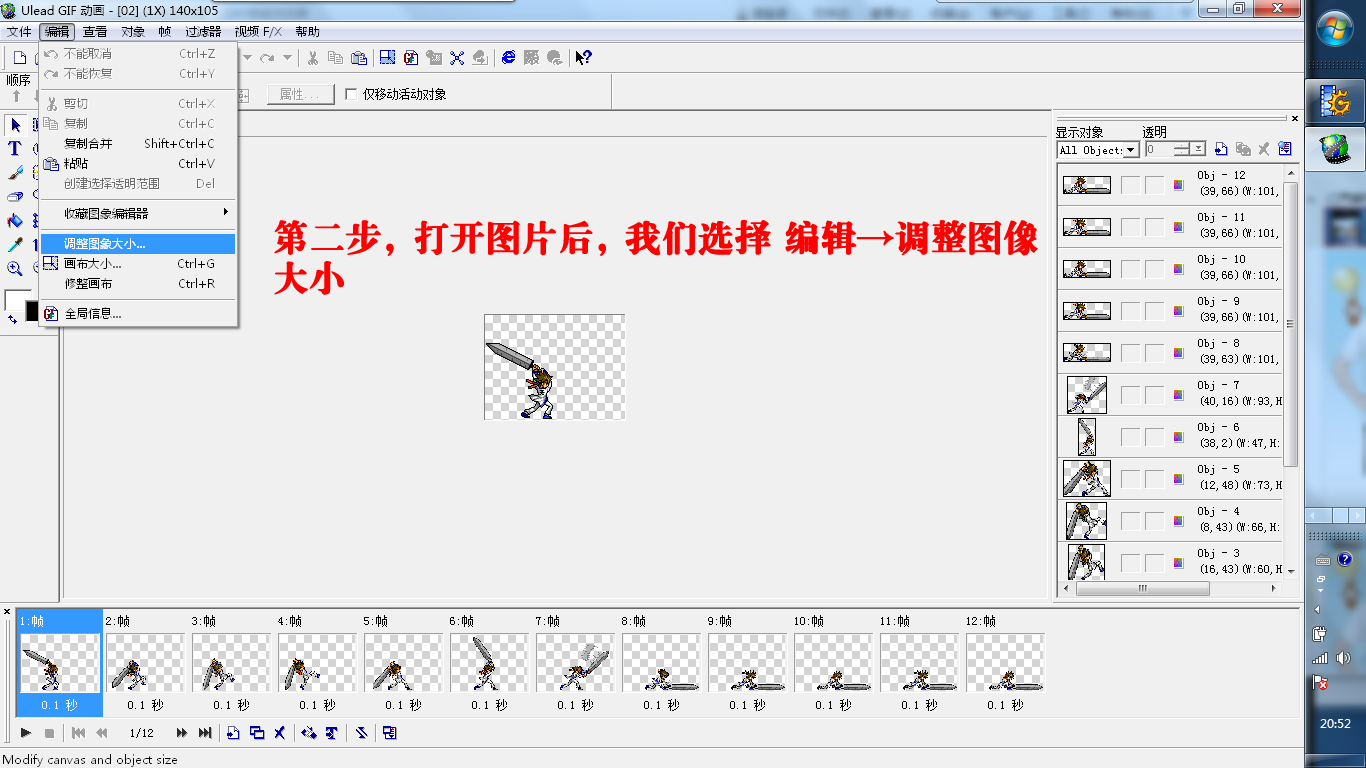The width and height of the screenshot is (1366, 768).
Task: Toggle first checkbox box for Obj - 10
Action: 1130,269
